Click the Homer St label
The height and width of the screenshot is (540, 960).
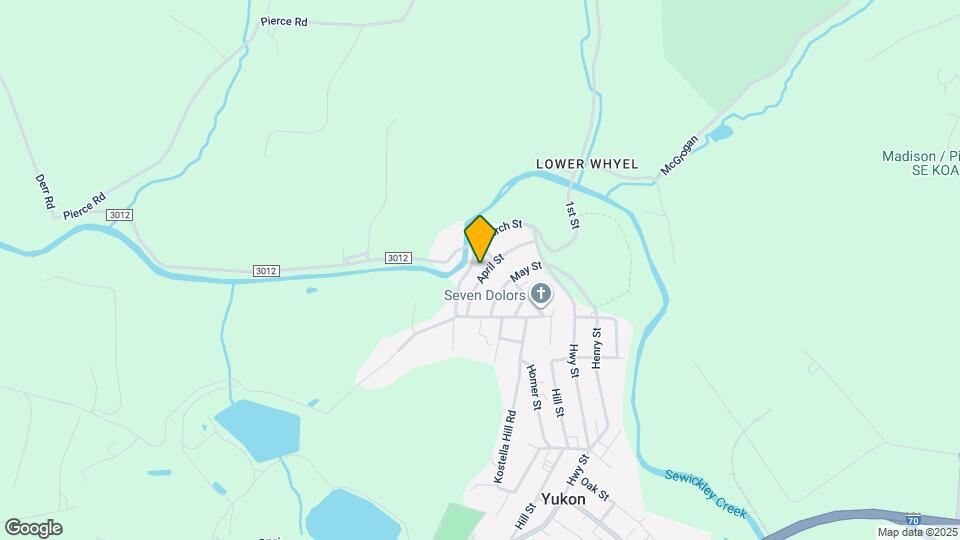[x=534, y=387]
